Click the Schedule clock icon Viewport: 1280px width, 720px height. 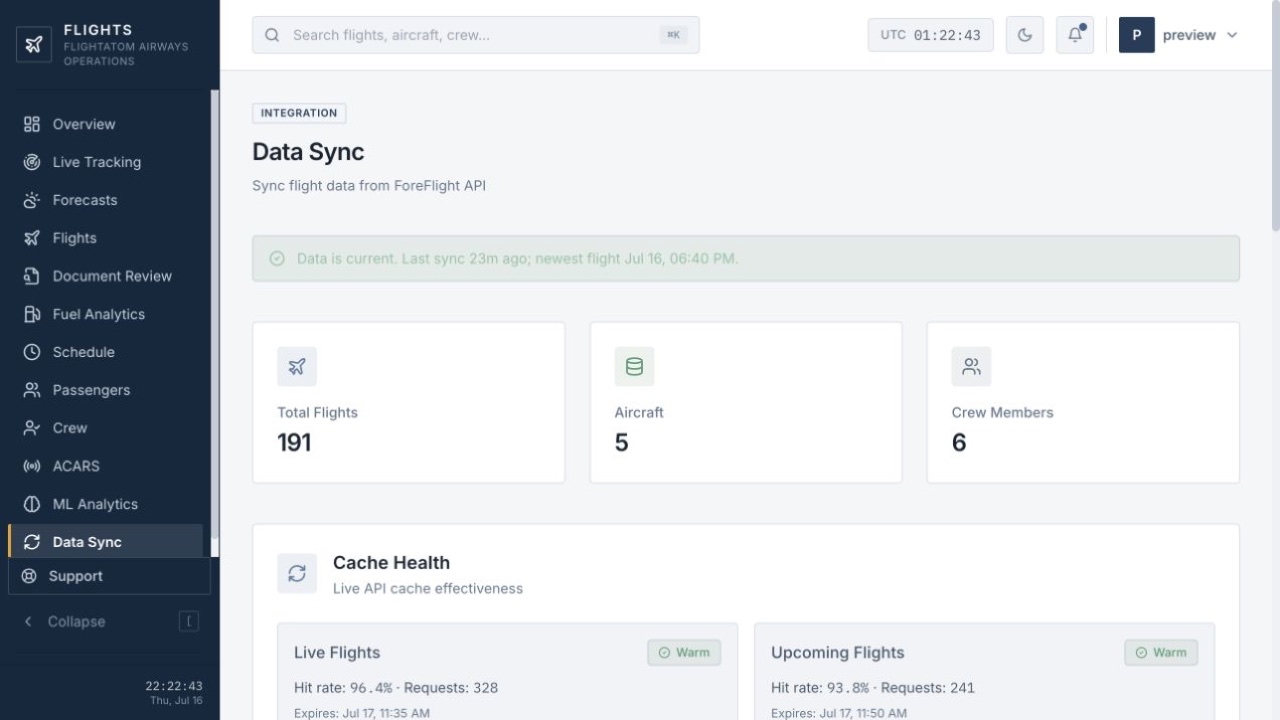pyautogui.click(x=32, y=352)
